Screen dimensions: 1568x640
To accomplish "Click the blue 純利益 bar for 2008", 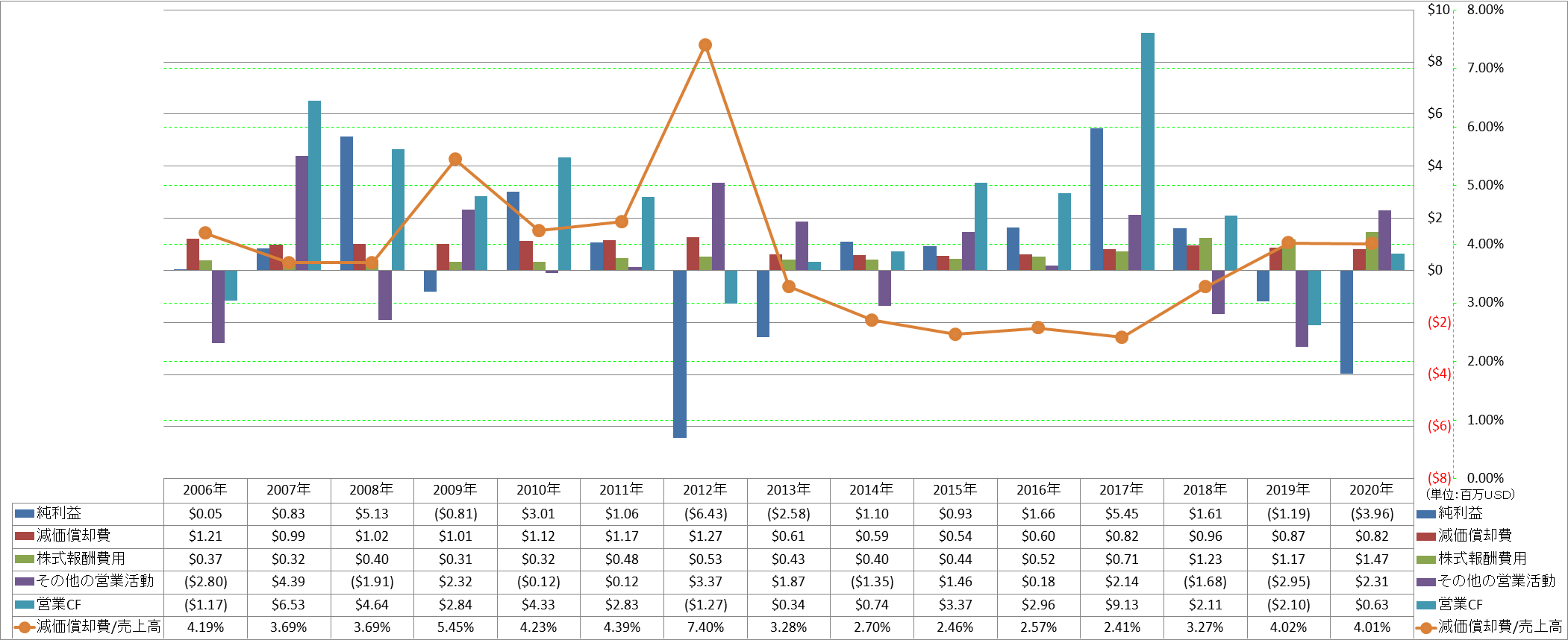I will point(346,203).
